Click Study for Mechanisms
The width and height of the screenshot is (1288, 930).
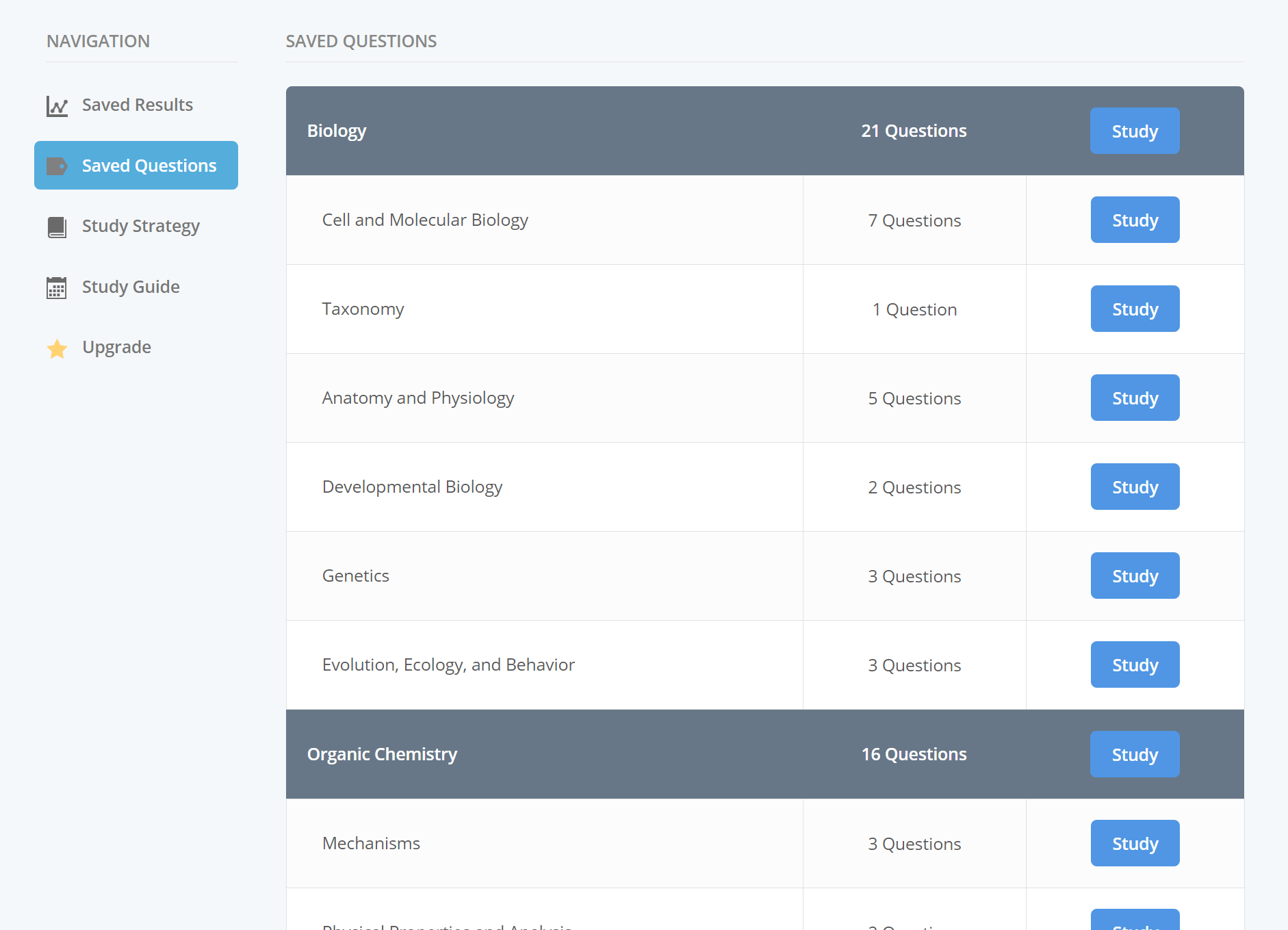click(x=1135, y=843)
